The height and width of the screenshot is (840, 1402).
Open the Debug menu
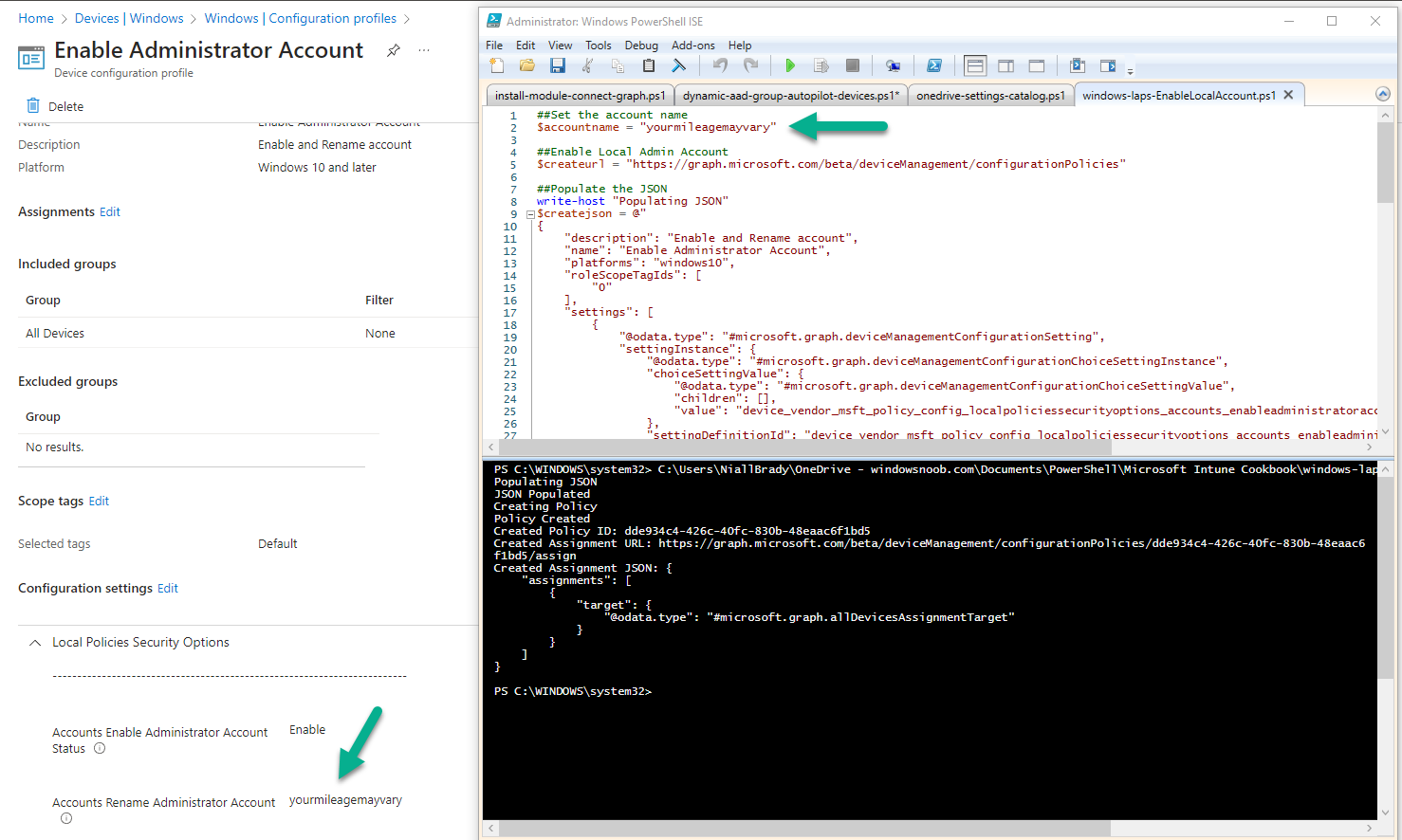click(641, 45)
